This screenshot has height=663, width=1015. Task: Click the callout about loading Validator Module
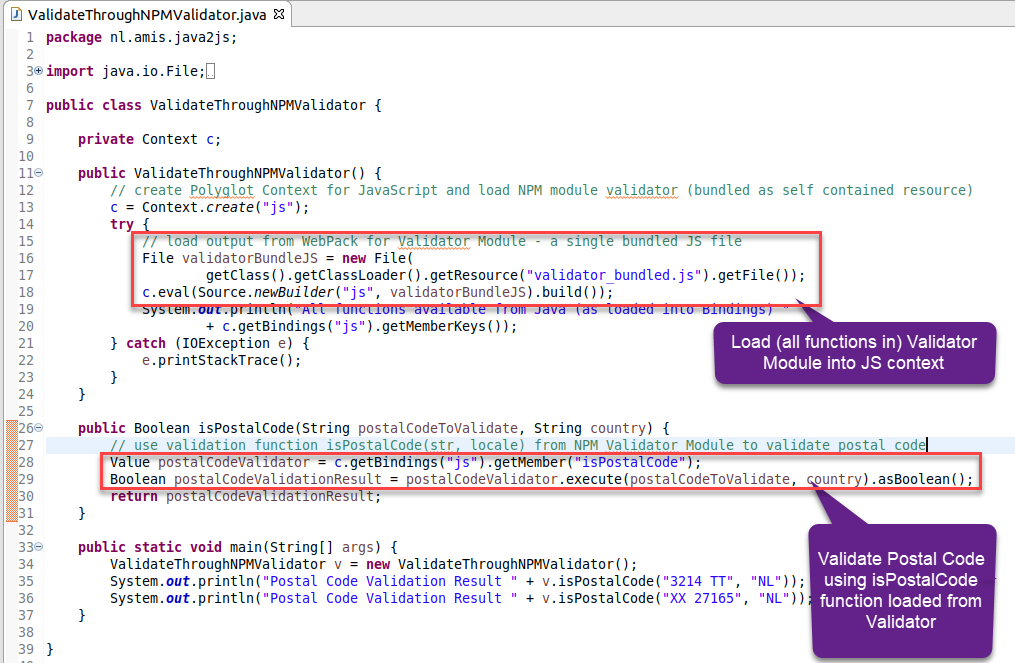pyautogui.click(x=855, y=353)
